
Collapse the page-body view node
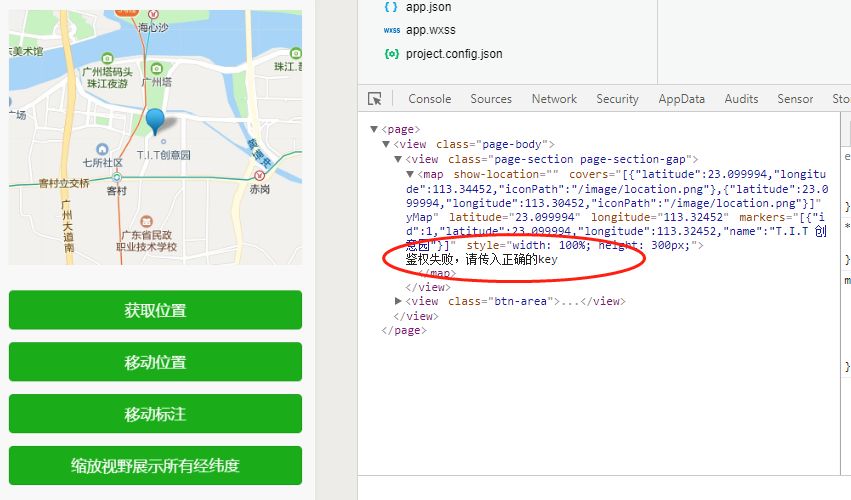click(x=386, y=144)
